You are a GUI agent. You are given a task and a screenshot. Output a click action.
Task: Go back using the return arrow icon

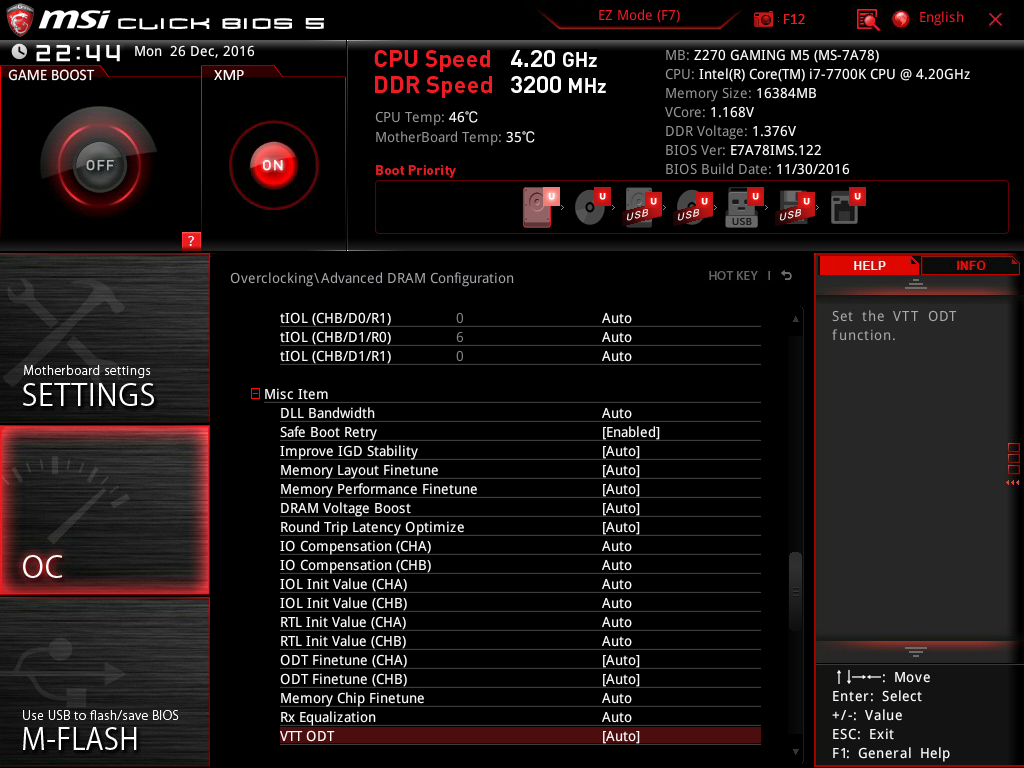click(x=787, y=276)
